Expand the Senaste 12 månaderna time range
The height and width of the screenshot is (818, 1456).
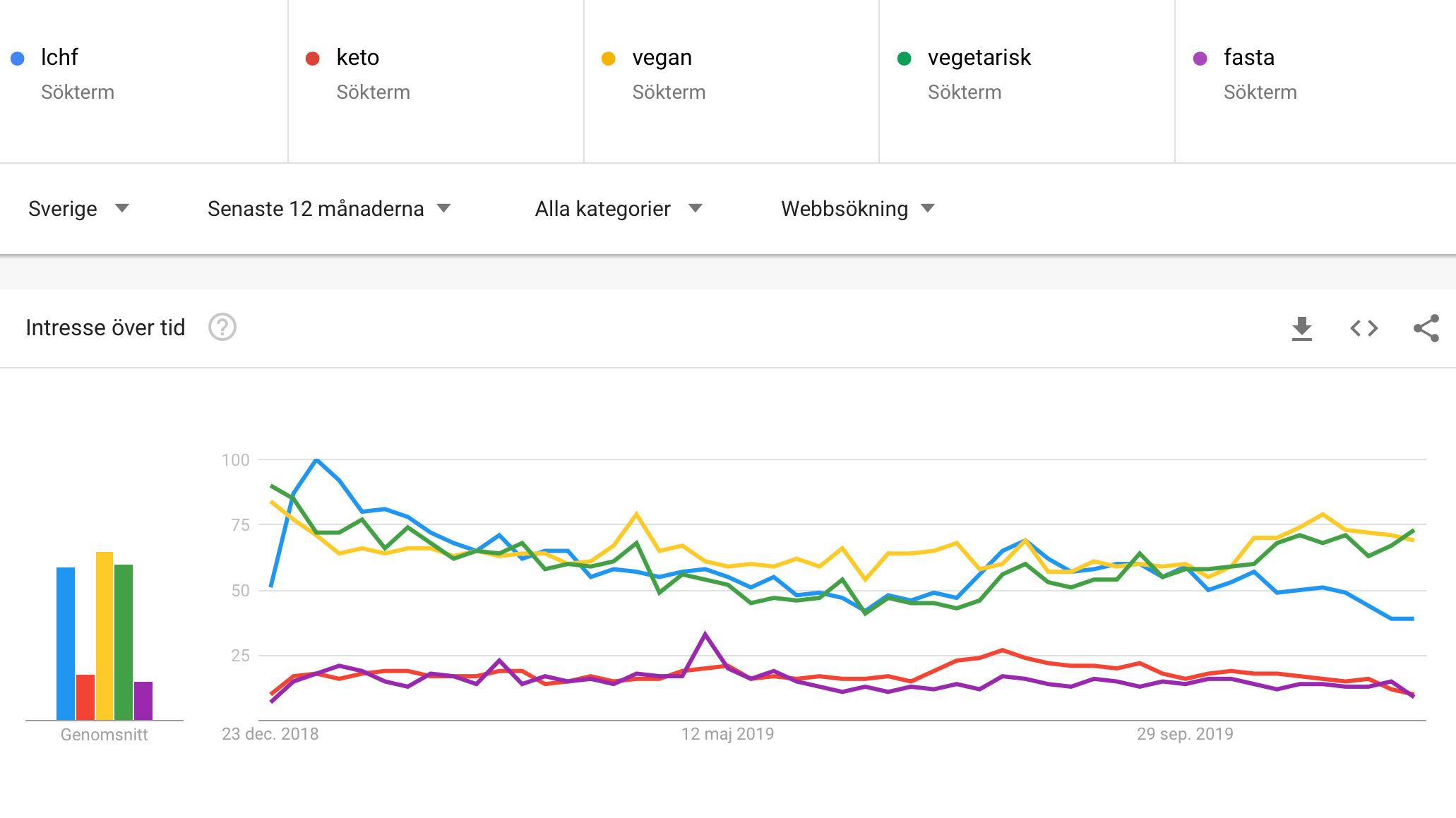tap(328, 209)
